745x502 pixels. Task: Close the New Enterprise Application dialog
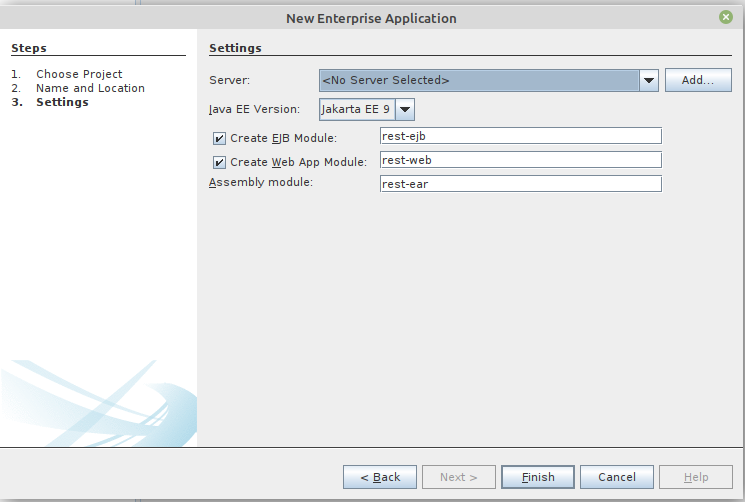(x=725, y=17)
